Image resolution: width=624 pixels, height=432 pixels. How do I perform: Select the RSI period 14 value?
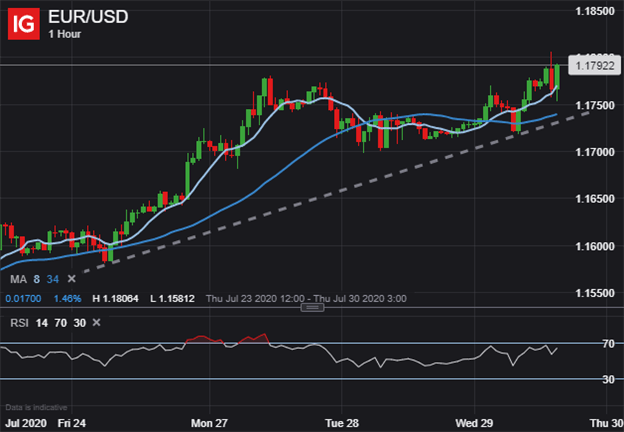click(x=41, y=323)
